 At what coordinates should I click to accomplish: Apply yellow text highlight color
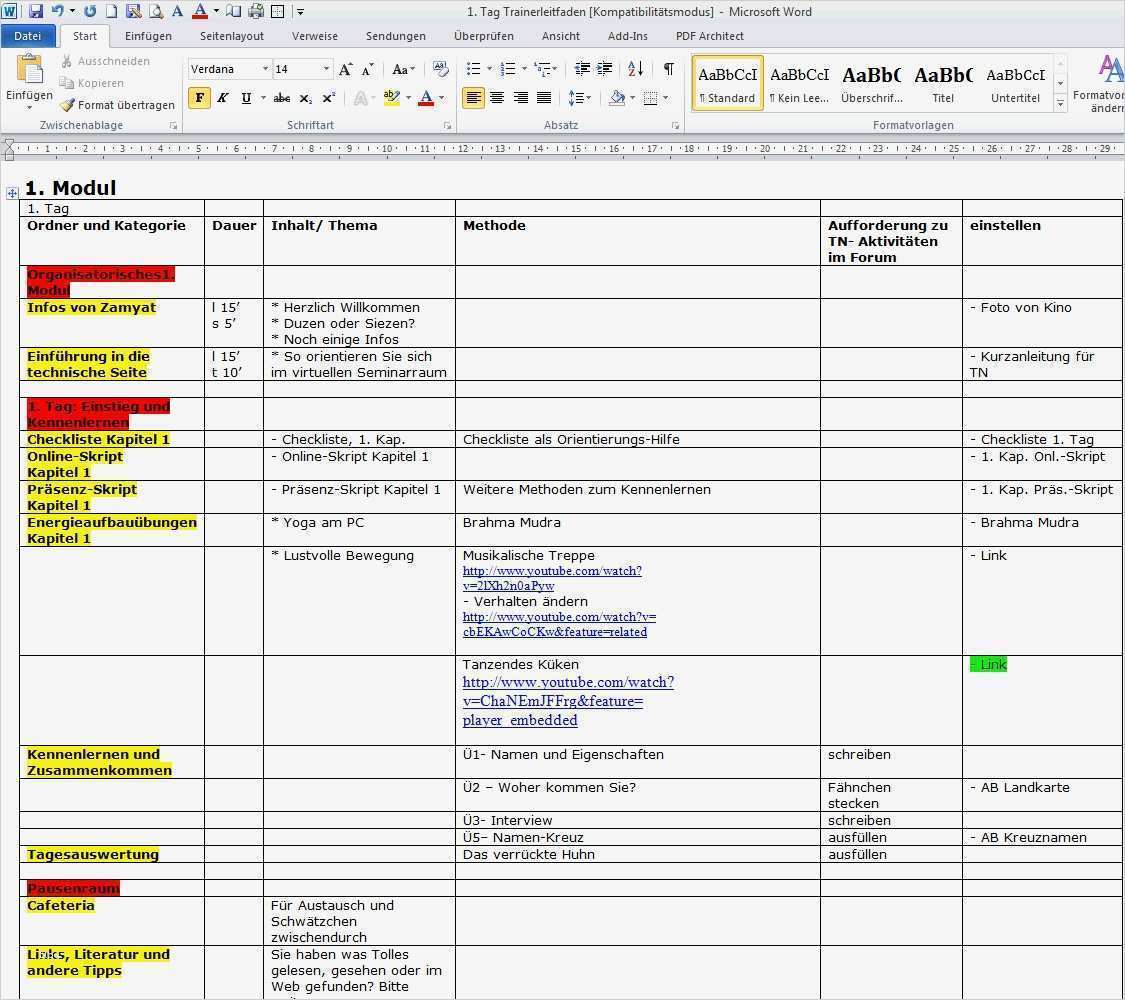[391, 98]
